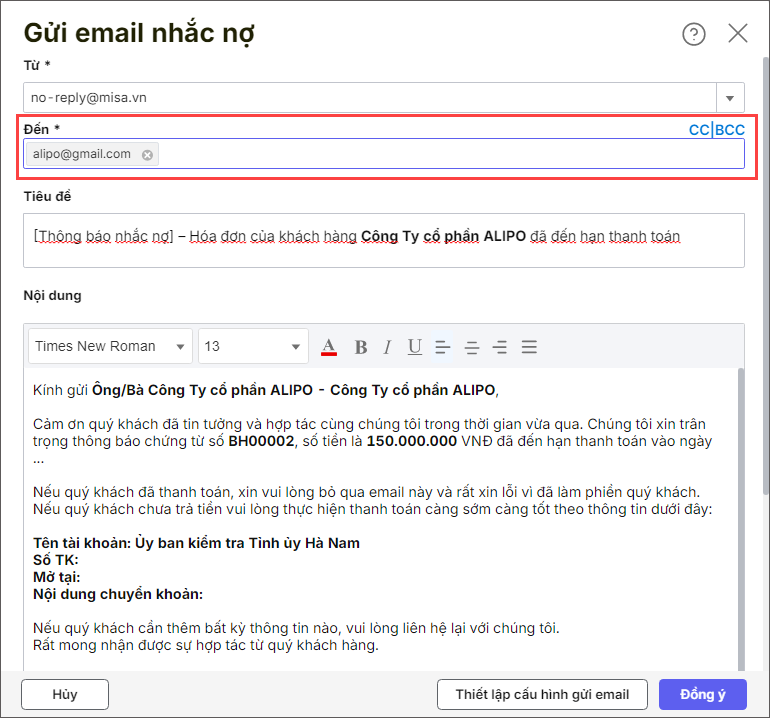Align text left
This screenshot has height=718, width=770.
[443, 347]
